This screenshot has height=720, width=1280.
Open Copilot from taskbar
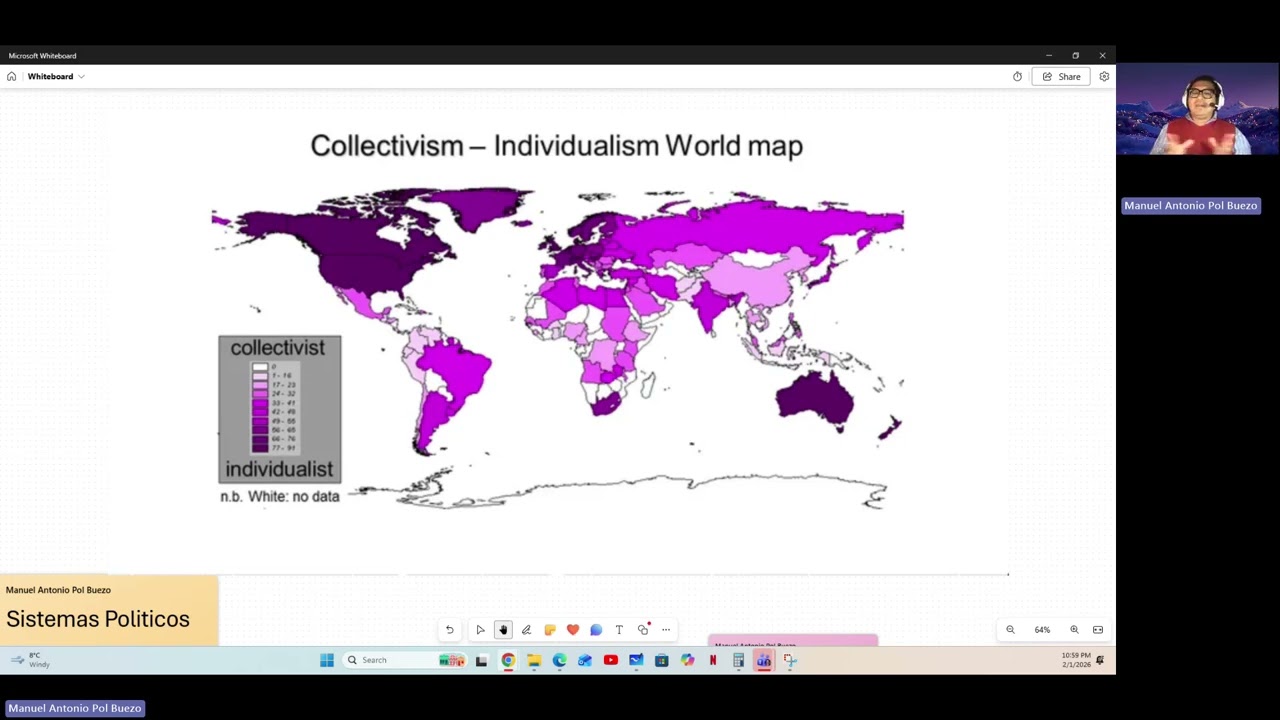pyautogui.click(x=687, y=660)
